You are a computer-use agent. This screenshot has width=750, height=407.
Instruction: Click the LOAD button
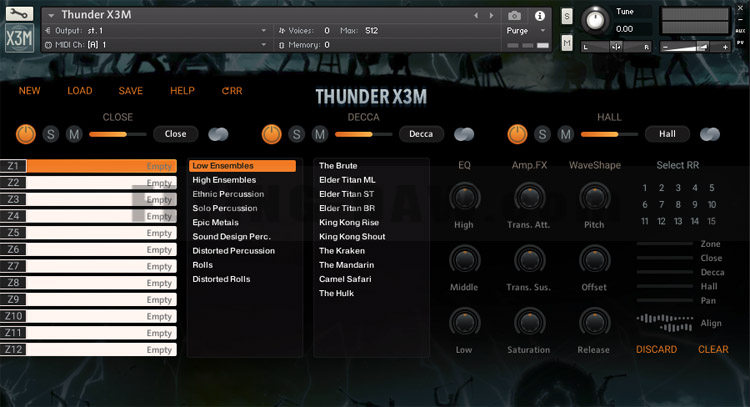point(80,91)
